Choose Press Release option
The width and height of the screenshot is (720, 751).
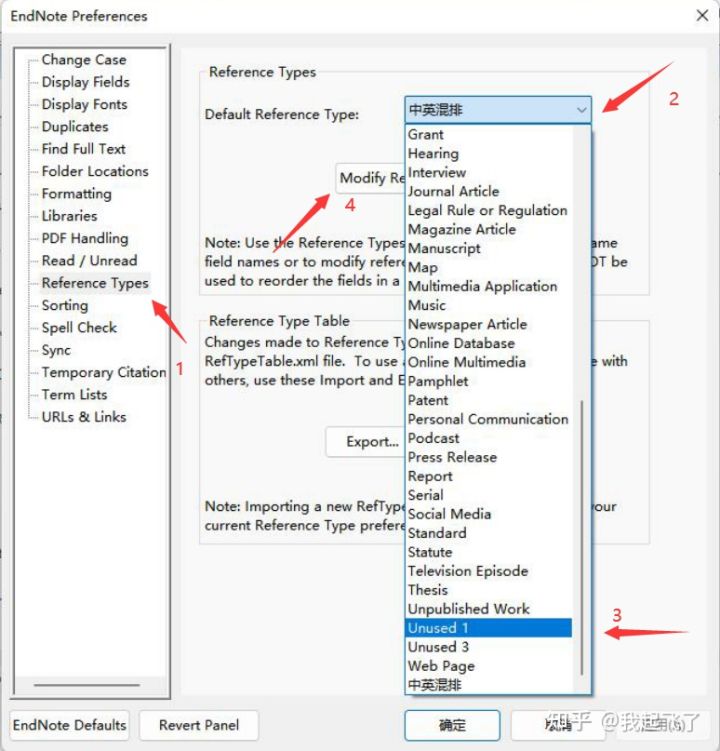click(489, 457)
